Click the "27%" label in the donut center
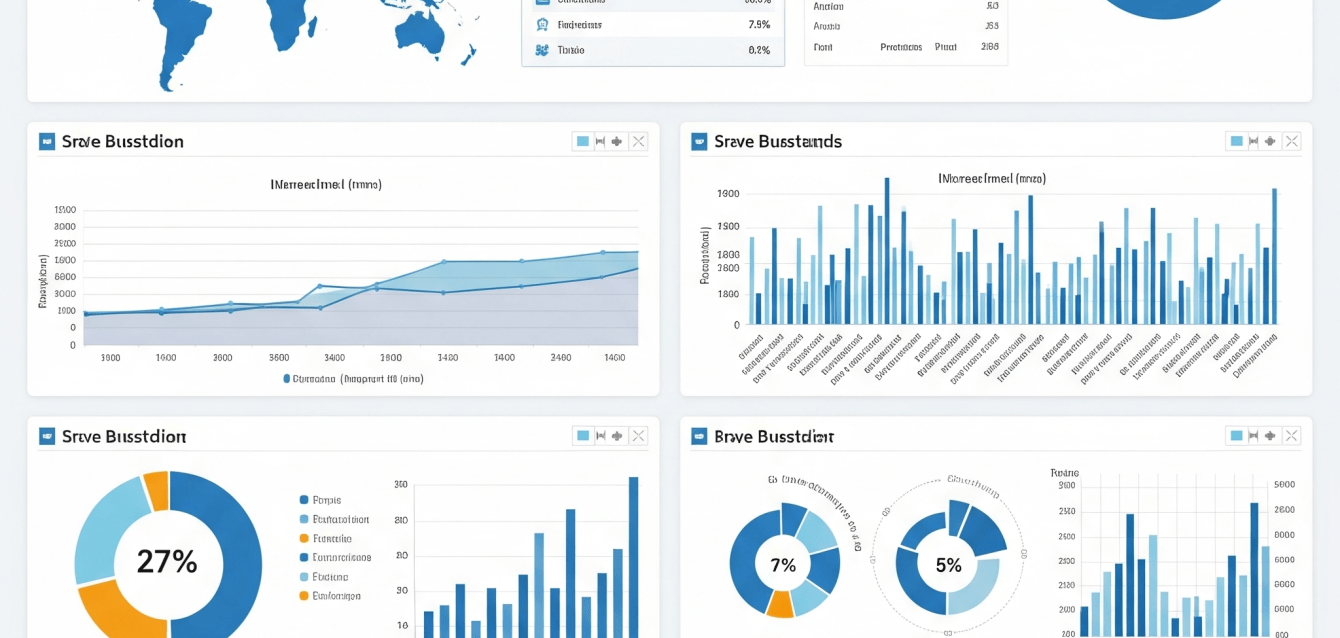Screen dimensions: 1340x638 (167, 561)
